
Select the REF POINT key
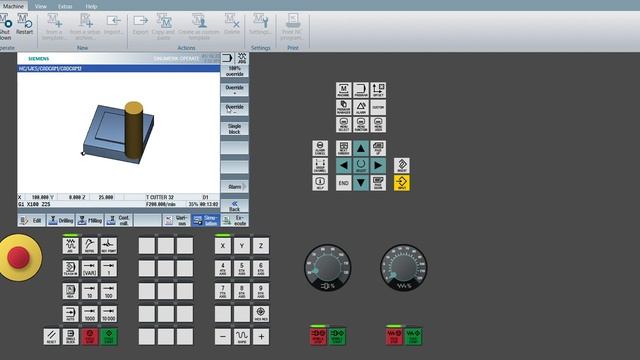click(x=109, y=246)
